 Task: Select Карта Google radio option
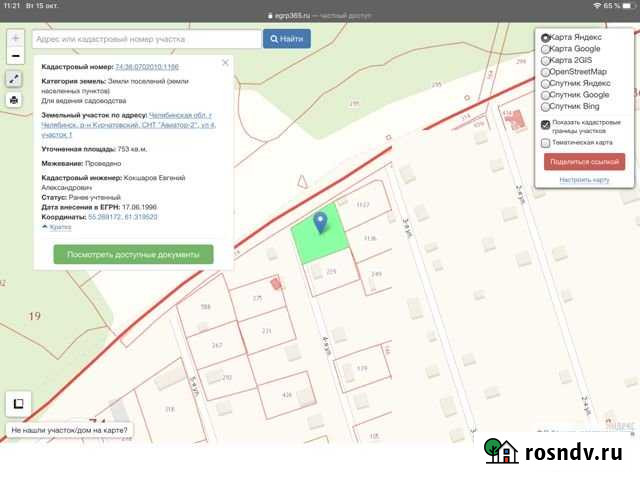545,49
